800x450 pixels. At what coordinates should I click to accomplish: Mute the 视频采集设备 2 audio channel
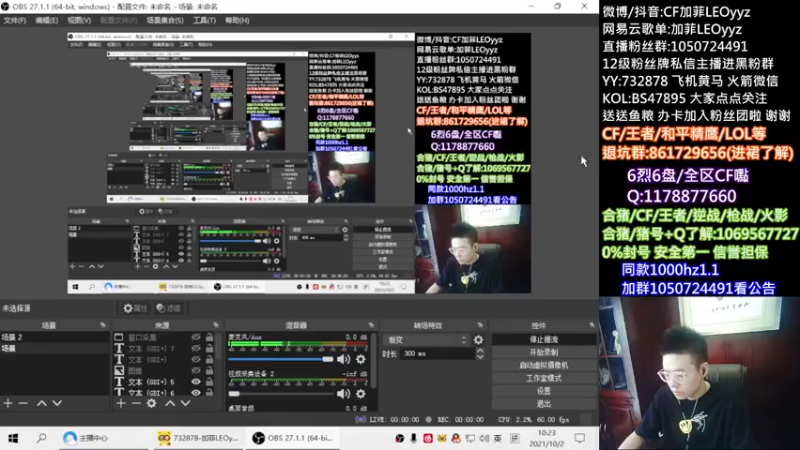343,394
